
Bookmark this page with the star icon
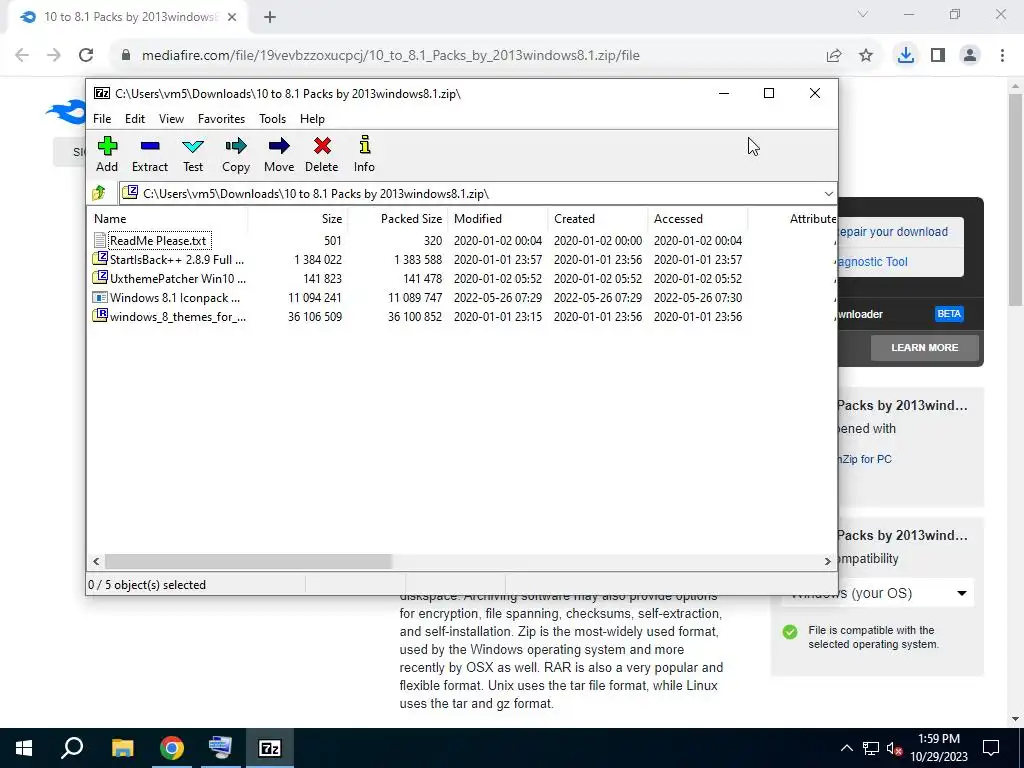[866, 56]
